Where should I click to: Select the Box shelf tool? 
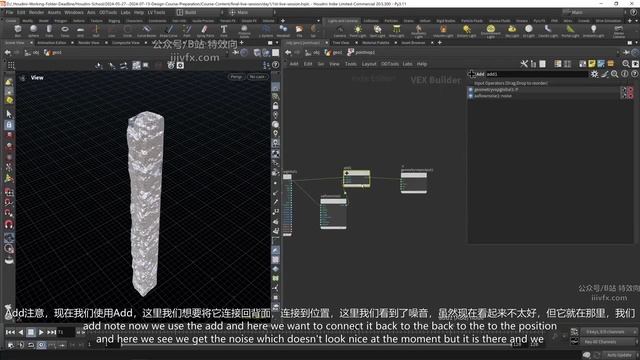click(x=18, y=31)
